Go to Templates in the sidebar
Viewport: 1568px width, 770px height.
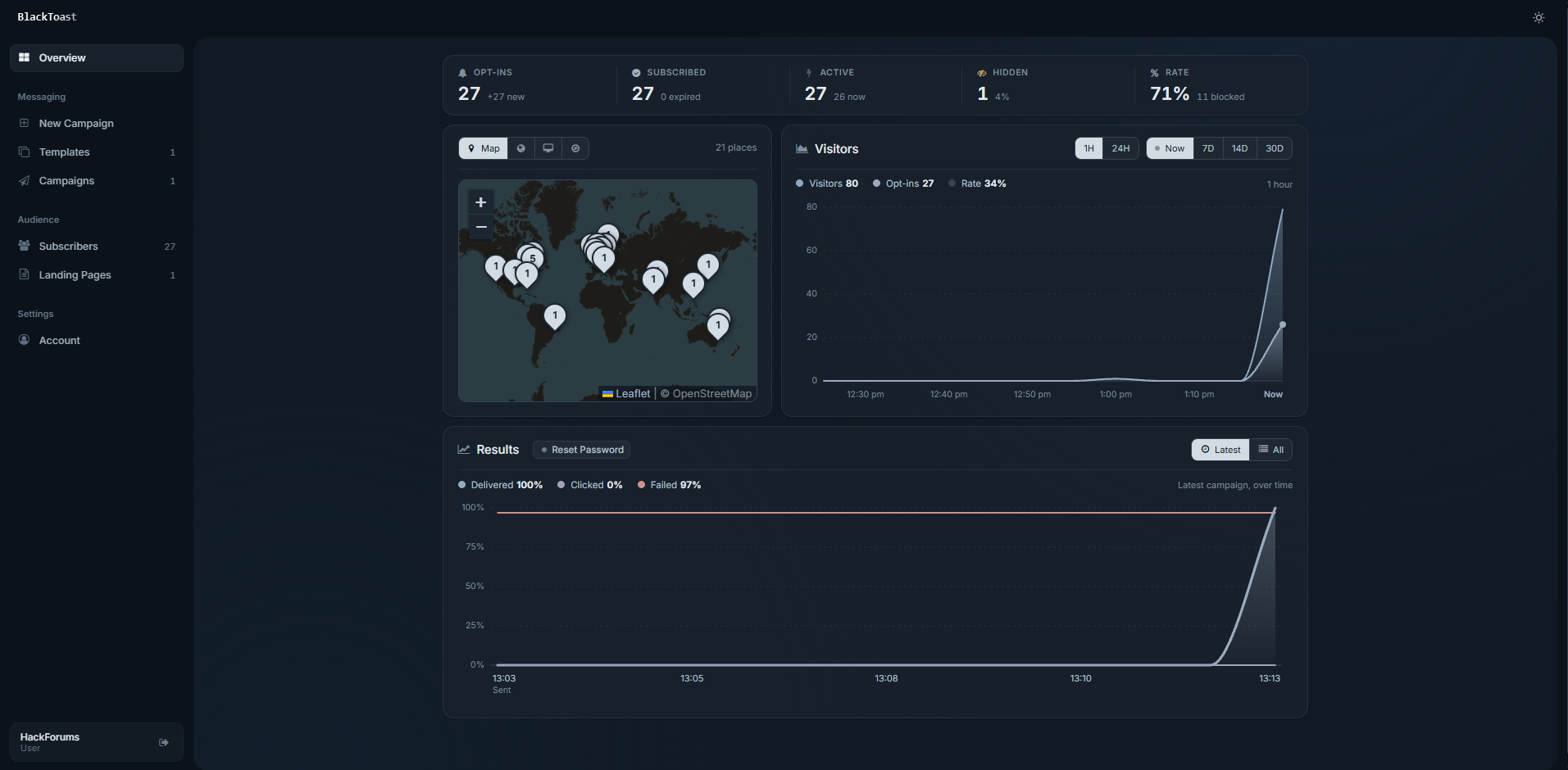pyautogui.click(x=97, y=152)
